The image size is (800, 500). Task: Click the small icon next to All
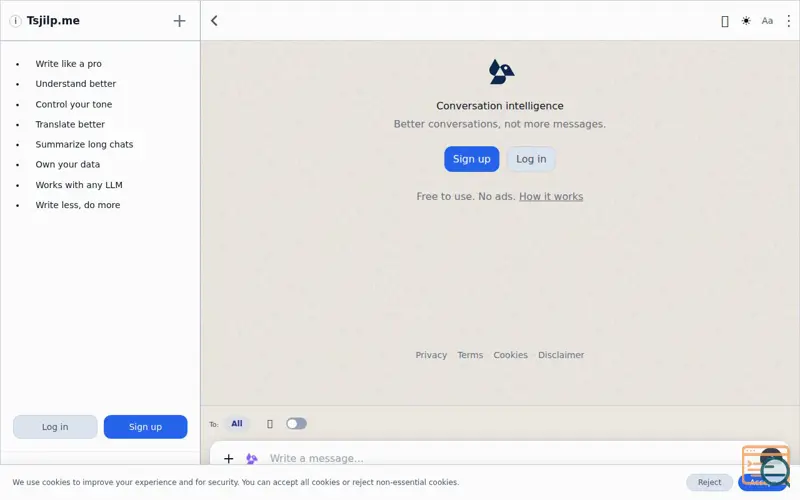pos(270,424)
